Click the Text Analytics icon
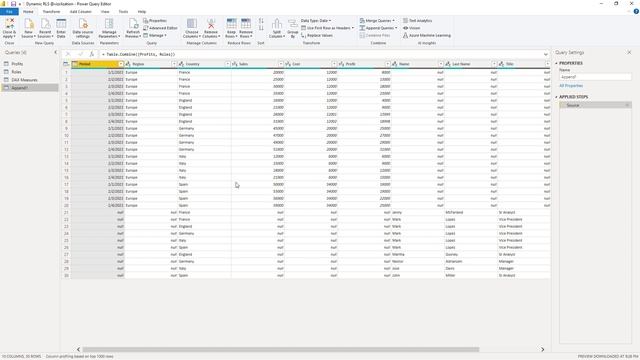This screenshot has height=360, width=640. (405, 20)
